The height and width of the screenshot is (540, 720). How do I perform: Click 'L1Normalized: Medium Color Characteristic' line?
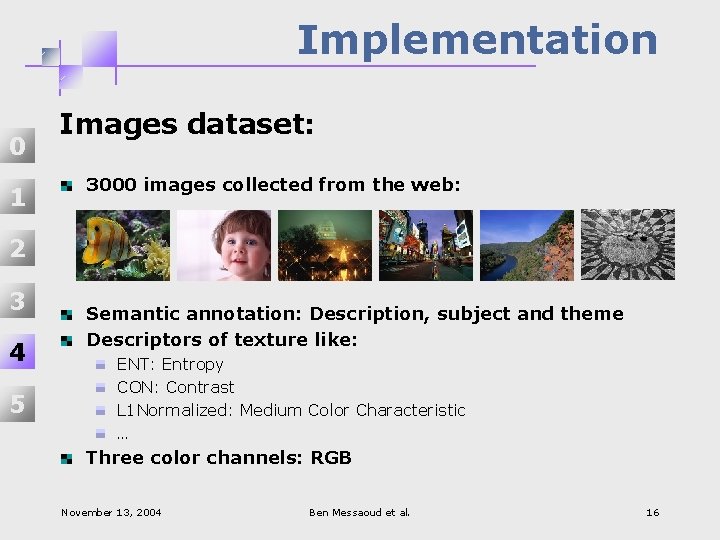click(x=291, y=410)
